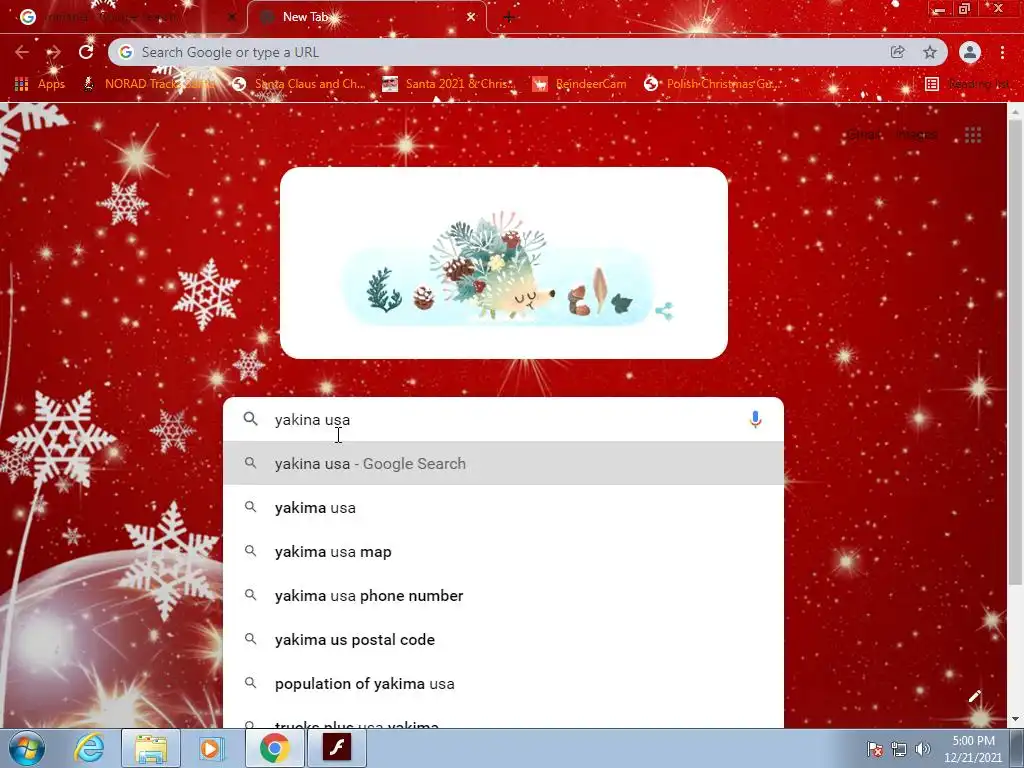Open ReindeerCam bookmark
This screenshot has height=768, width=1024.
(x=579, y=84)
